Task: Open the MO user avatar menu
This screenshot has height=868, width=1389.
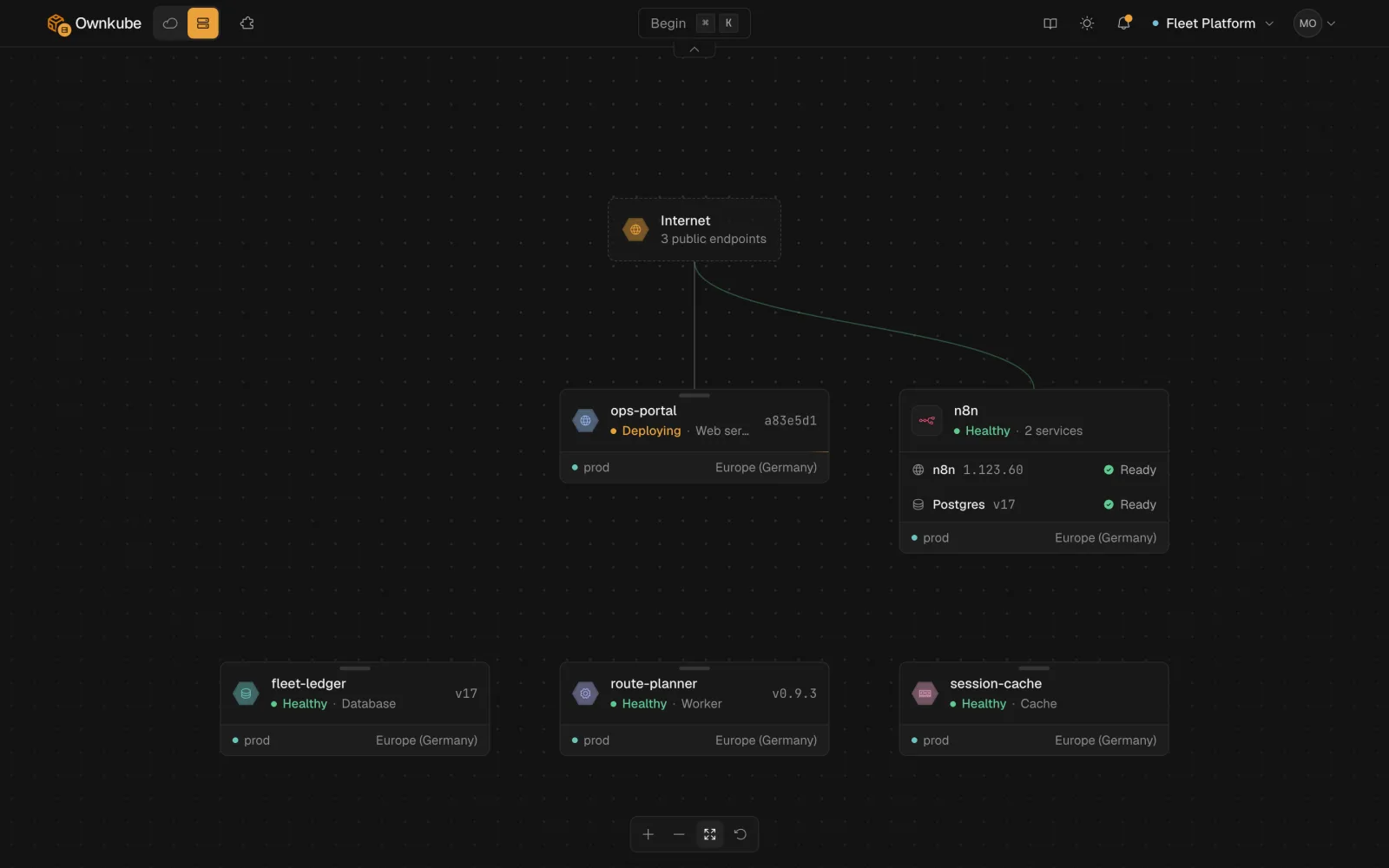Action: (1314, 23)
